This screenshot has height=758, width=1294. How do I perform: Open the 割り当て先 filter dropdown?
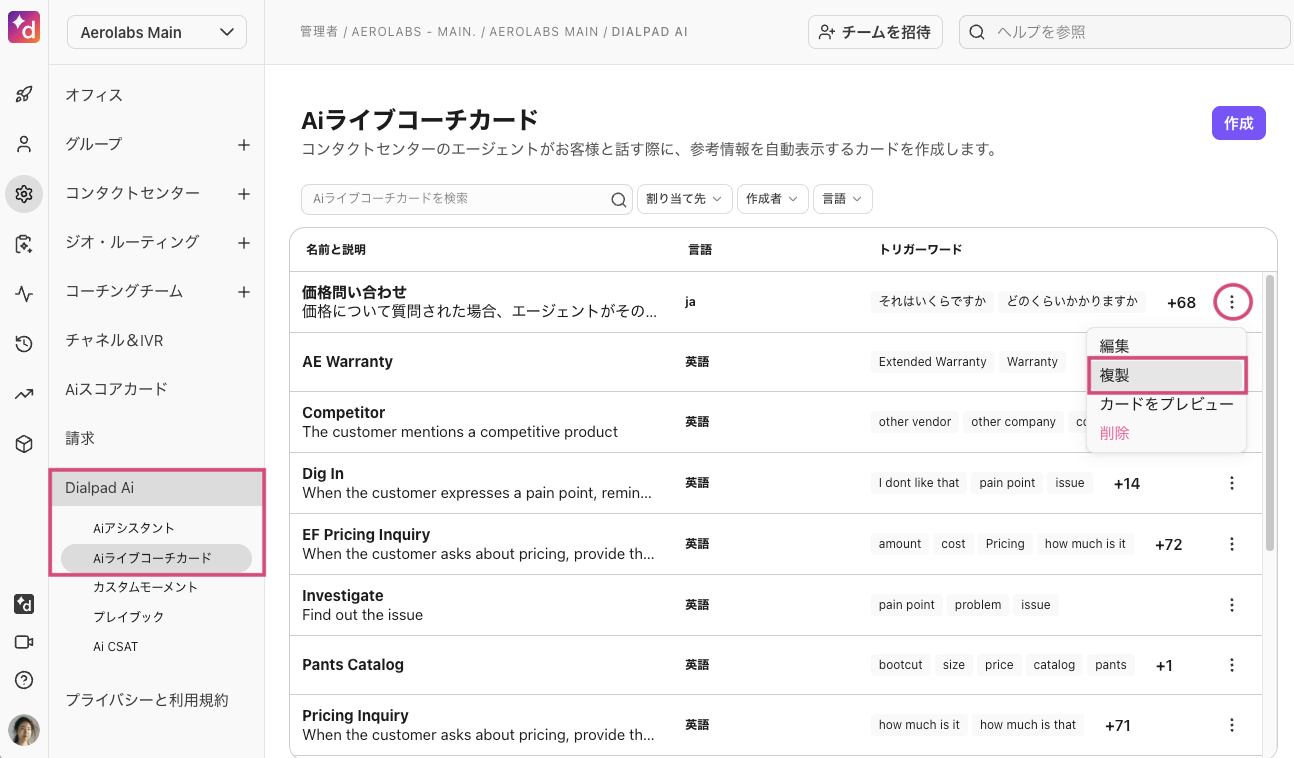pos(684,199)
